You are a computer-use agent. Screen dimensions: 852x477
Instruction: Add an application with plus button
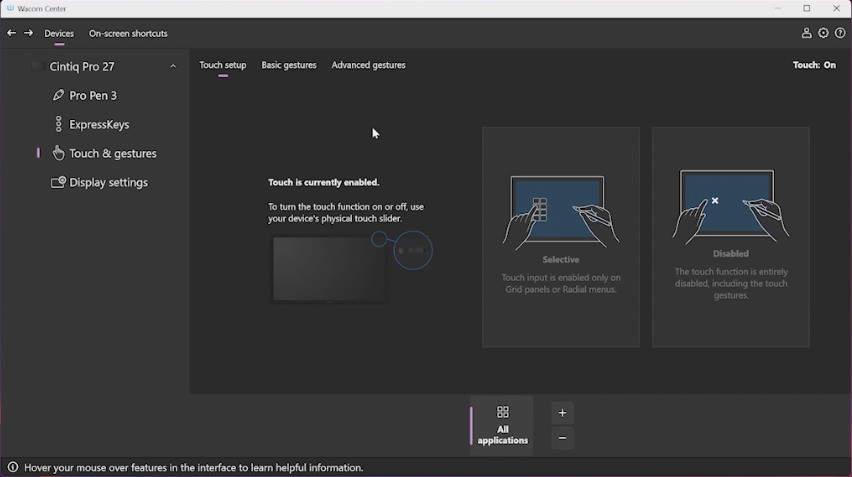click(x=562, y=413)
